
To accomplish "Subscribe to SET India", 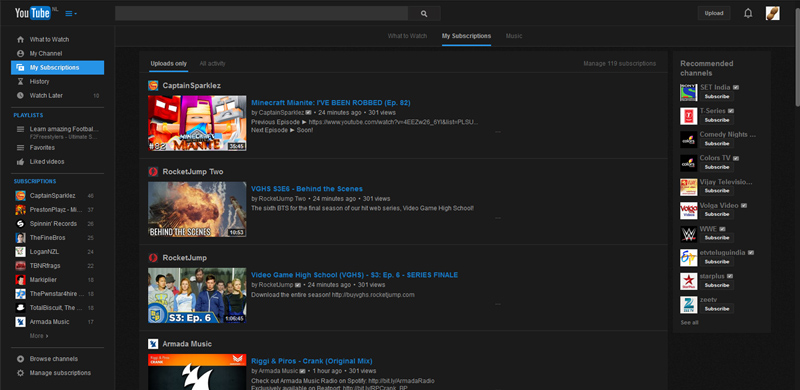I will [717, 96].
